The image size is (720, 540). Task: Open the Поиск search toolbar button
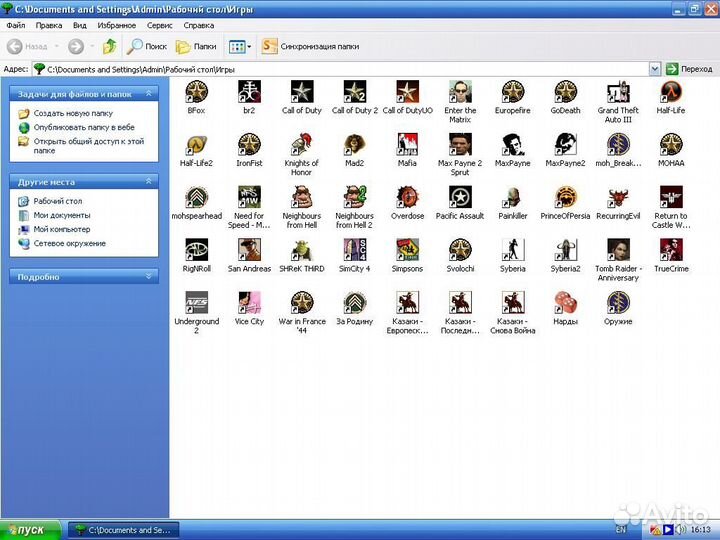click(x=146, y=46)
